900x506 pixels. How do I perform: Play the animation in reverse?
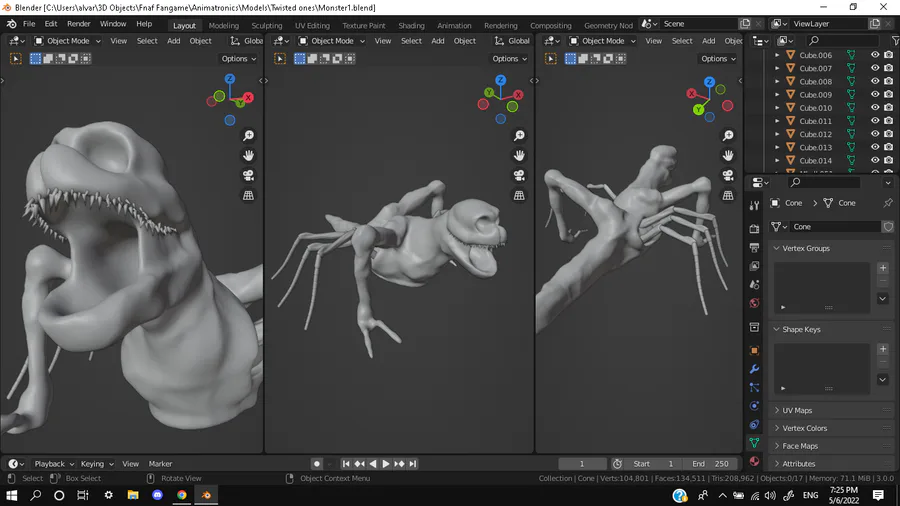pyautogui.click(x=373, y=464)
